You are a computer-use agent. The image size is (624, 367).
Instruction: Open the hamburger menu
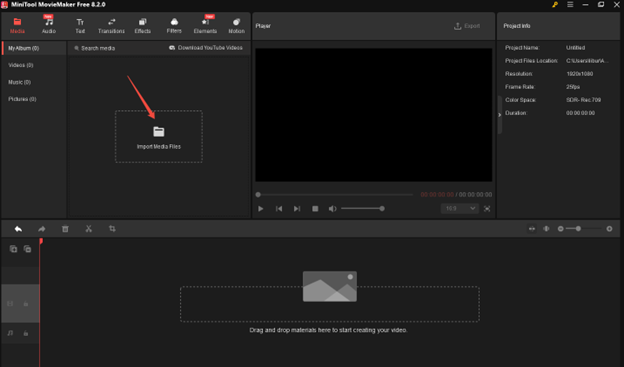point(570,5)
